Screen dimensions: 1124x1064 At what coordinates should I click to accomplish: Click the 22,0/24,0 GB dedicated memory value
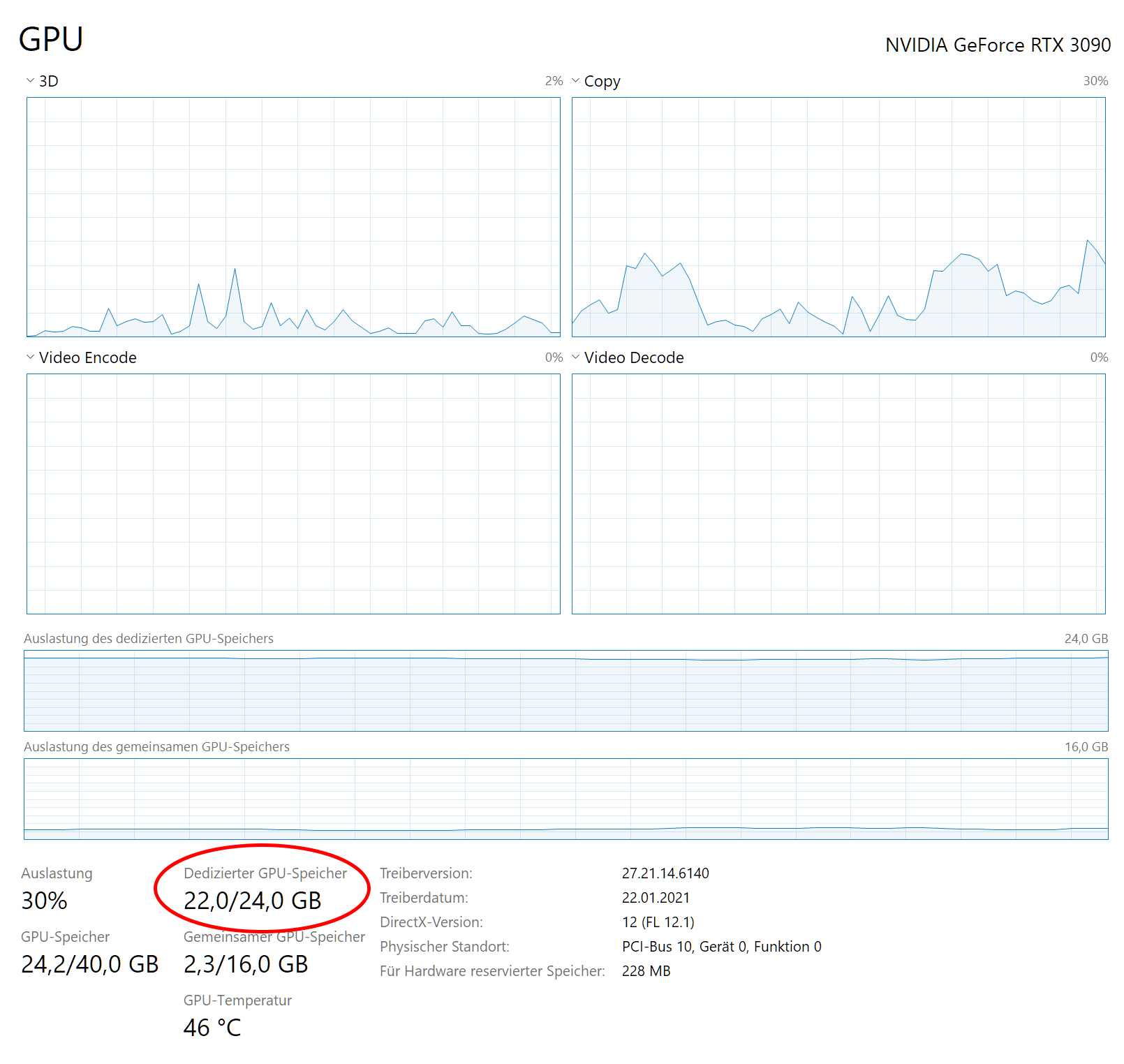point(253,901)
